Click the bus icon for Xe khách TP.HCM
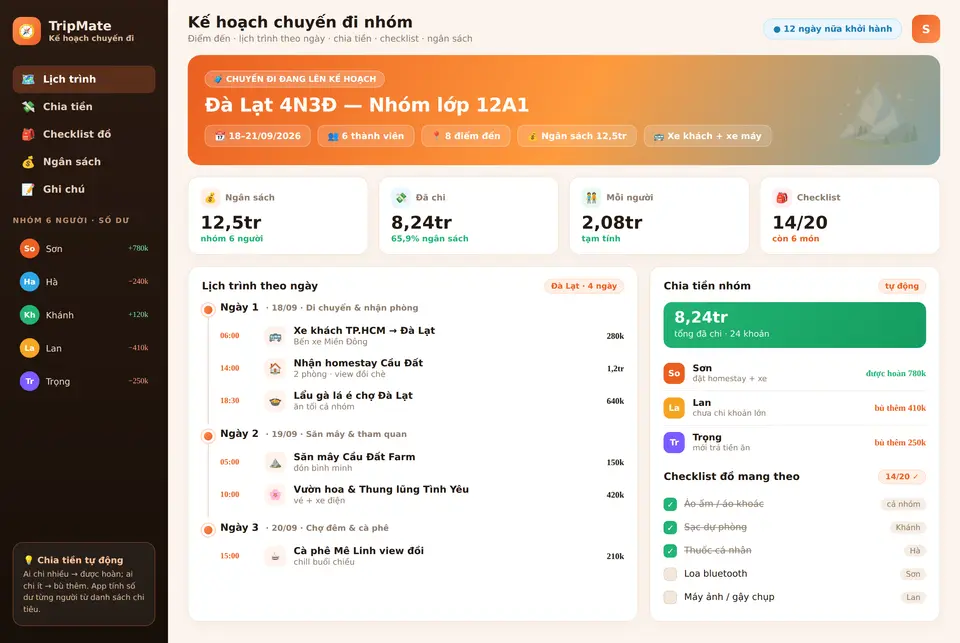 [276, 336]
